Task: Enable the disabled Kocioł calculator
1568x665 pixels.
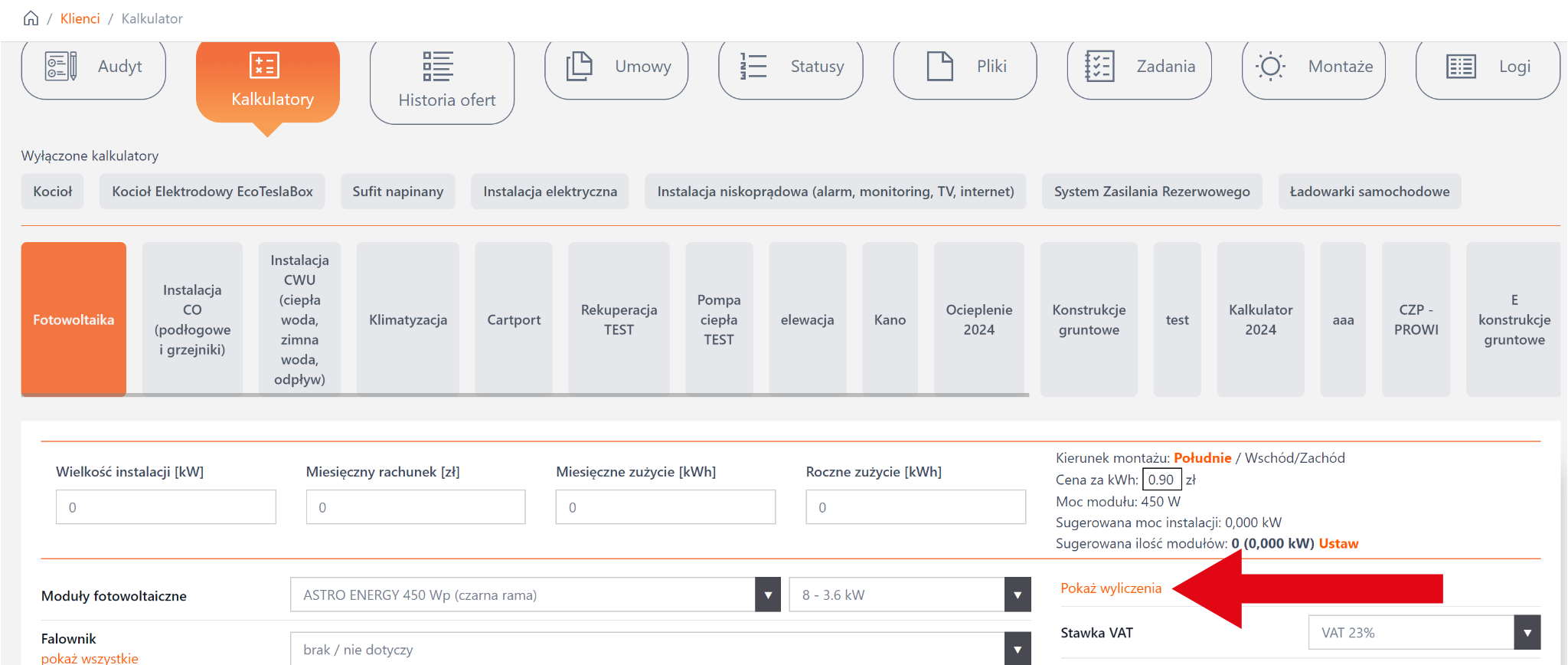Action: click(52, 192)
